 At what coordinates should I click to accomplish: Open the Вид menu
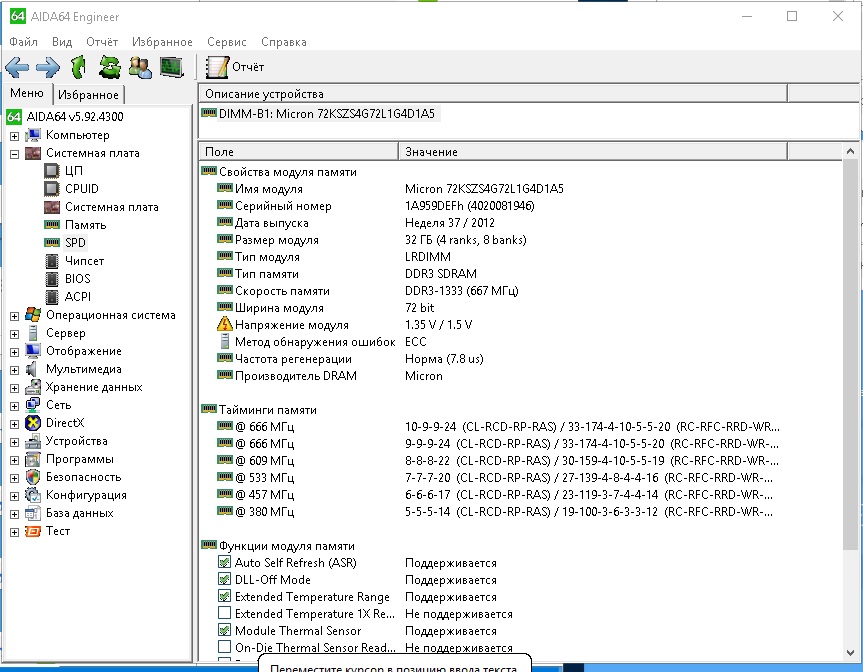pos(62,42)
